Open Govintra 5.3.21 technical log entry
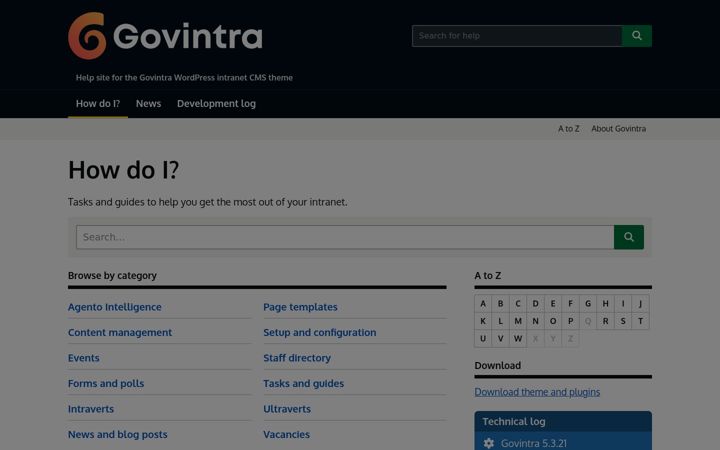Image resolution: width=720 pixels, height=450 pixels. [x=534, y=443]
